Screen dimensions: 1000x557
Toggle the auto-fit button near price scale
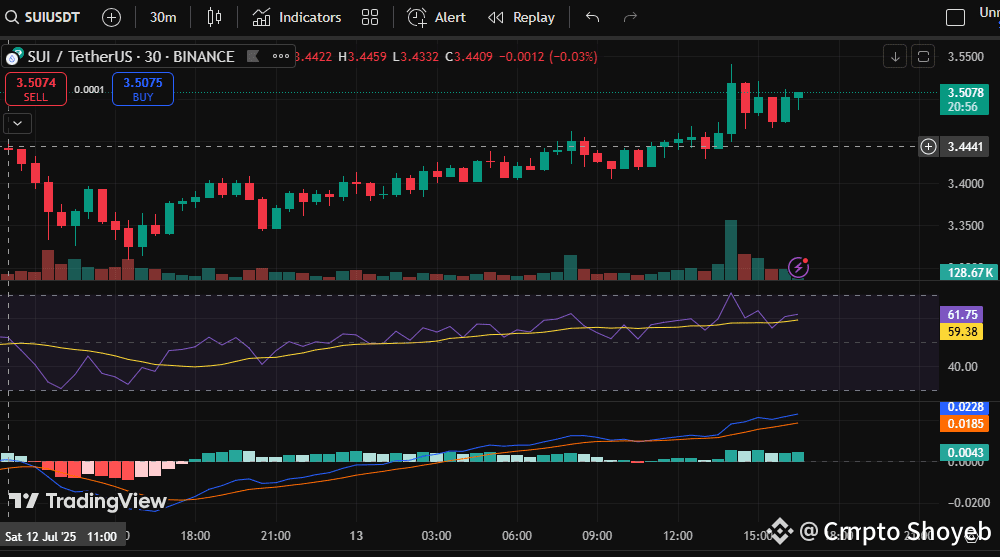pyautogui.click(x=923, y=56)
